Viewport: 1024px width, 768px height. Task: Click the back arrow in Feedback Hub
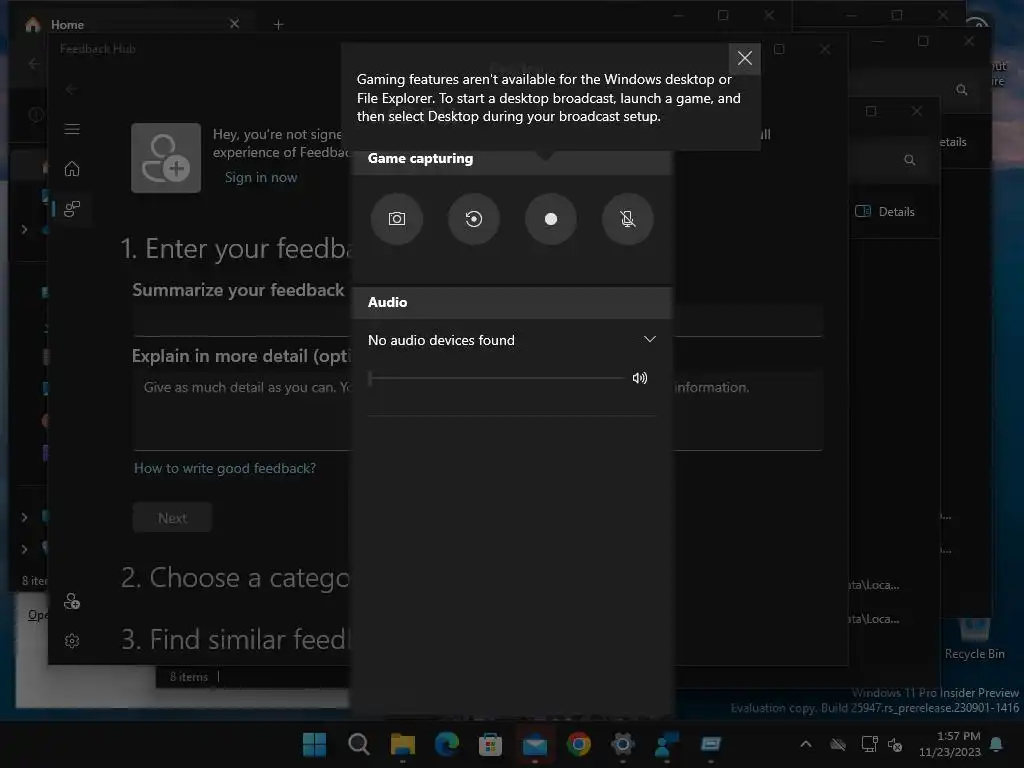pos(71,89)
